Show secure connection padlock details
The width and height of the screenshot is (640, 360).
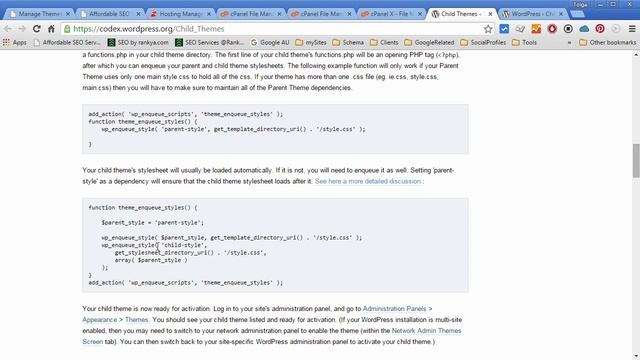pyautogui.click(x=67, y=29)
